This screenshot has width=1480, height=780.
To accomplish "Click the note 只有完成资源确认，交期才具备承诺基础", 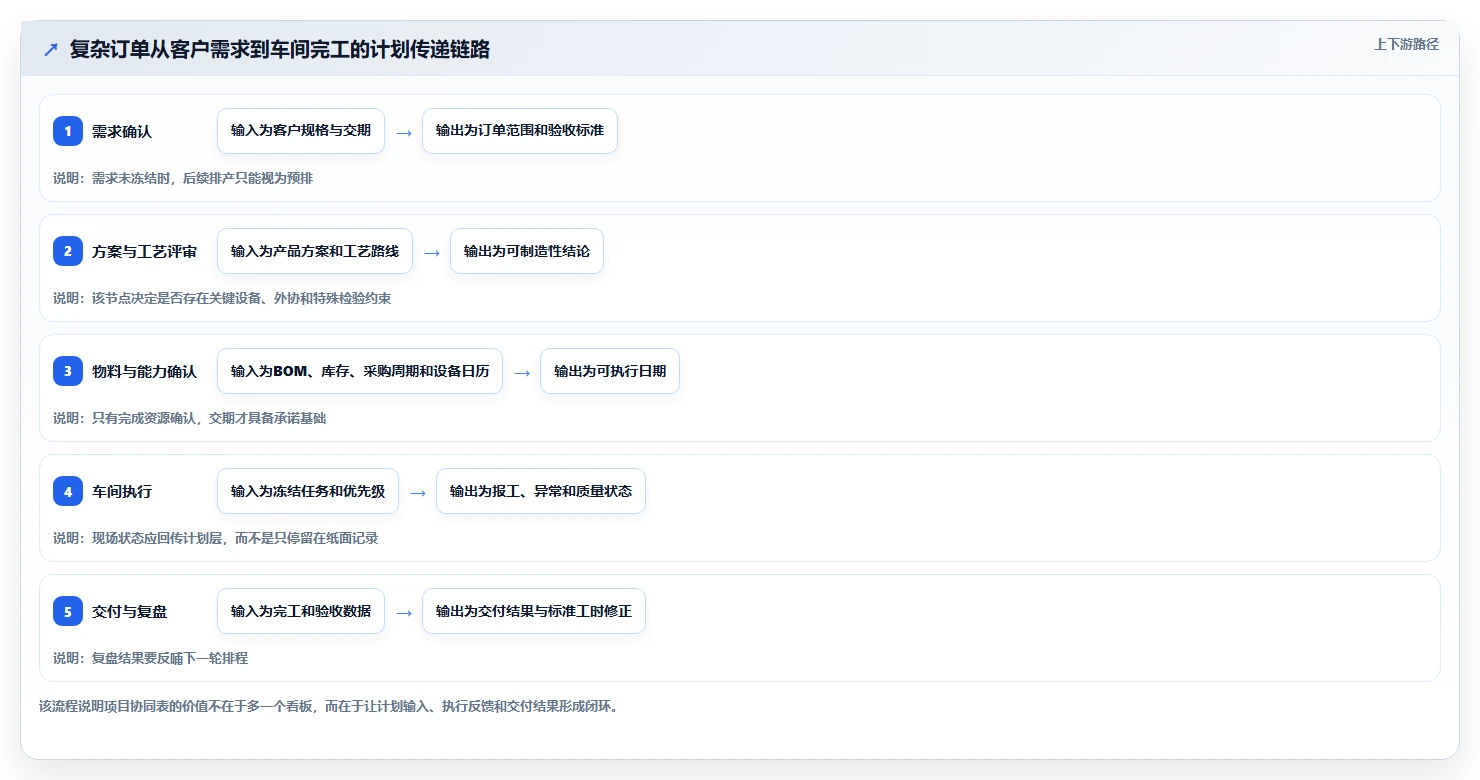I will (x=190, y=418).
